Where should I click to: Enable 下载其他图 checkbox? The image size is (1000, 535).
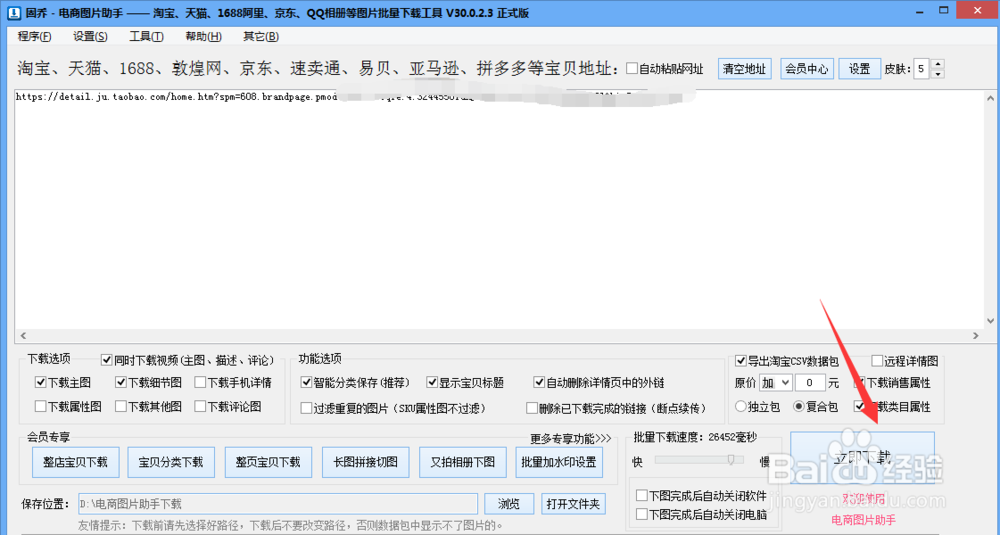121,406
